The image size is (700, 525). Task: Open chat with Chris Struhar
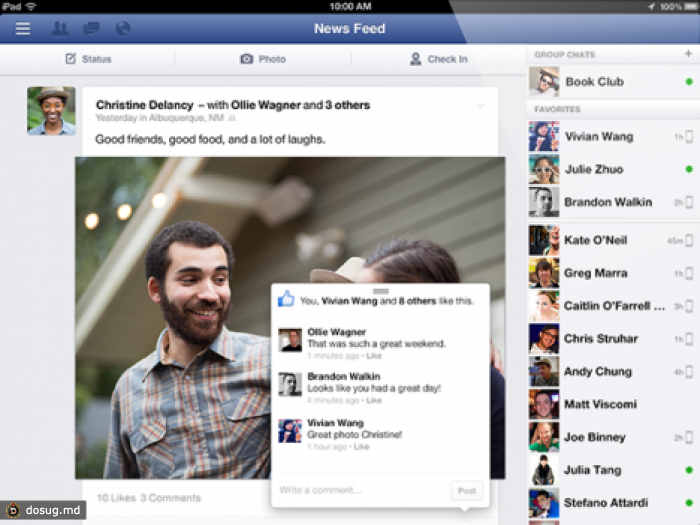(x=612, y=338)
